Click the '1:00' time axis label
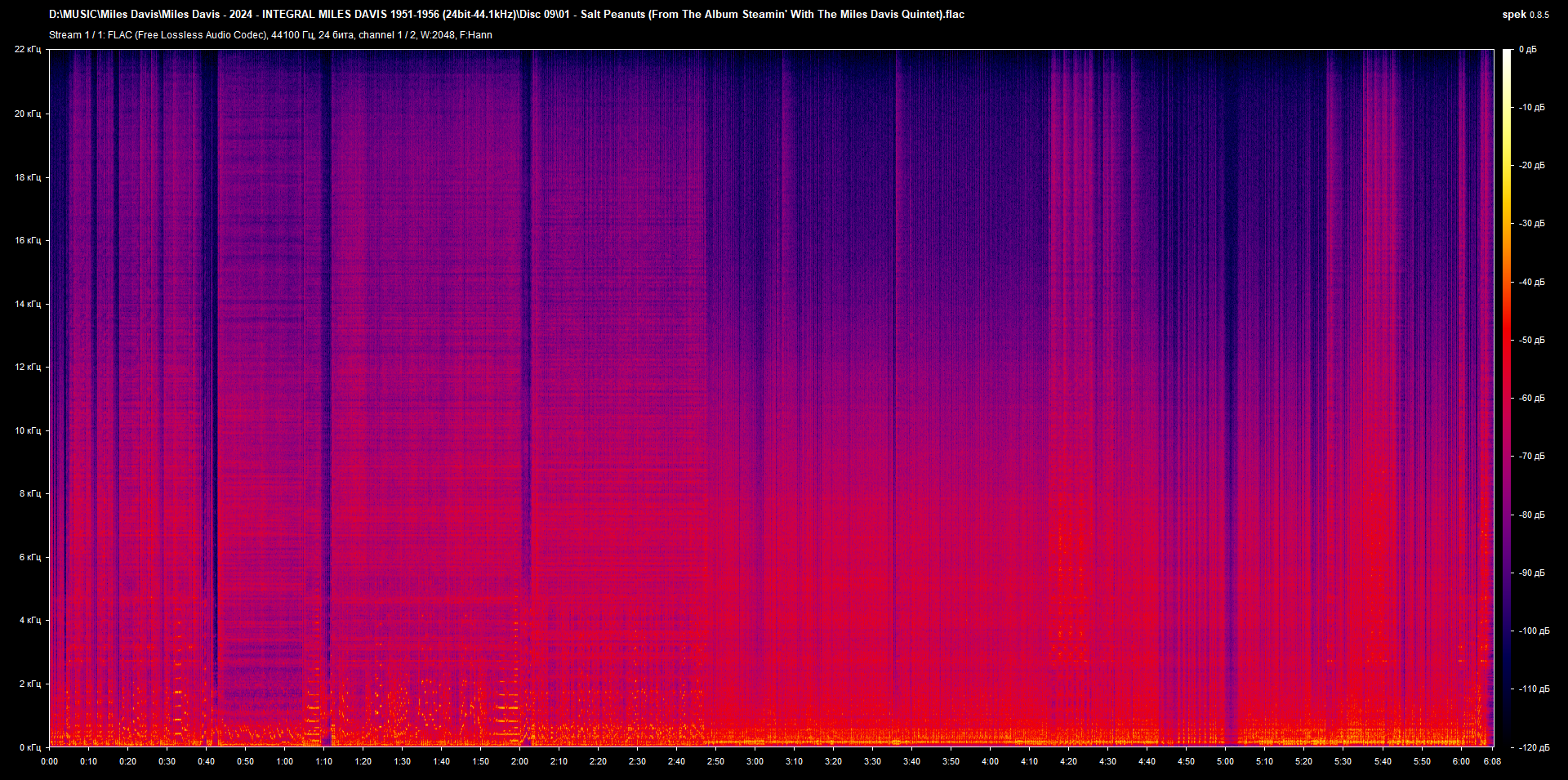1568x780 pixels. (284, 761)
